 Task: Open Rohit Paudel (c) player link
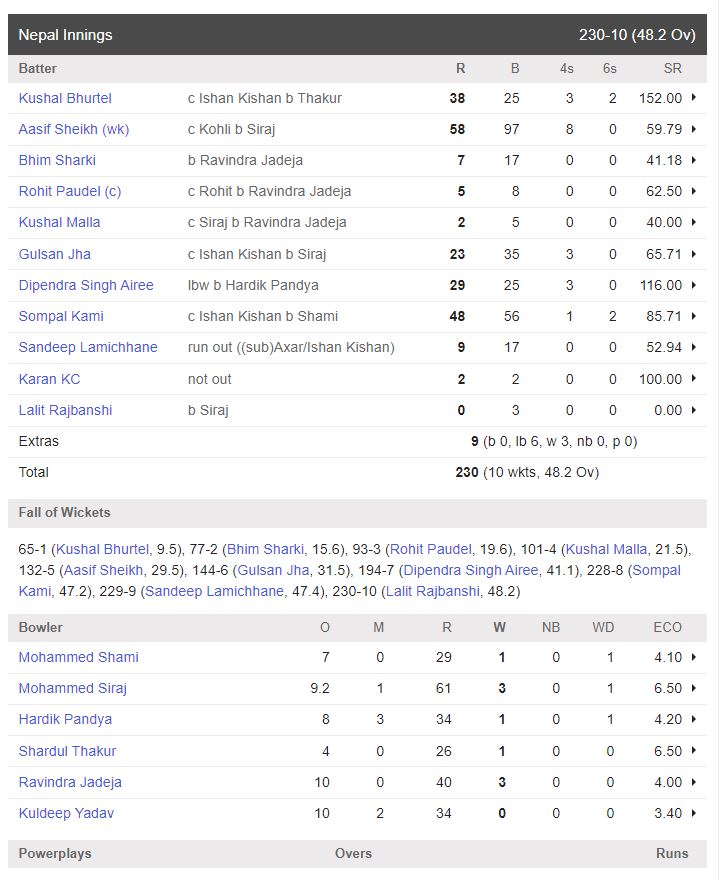coord(70,191)
